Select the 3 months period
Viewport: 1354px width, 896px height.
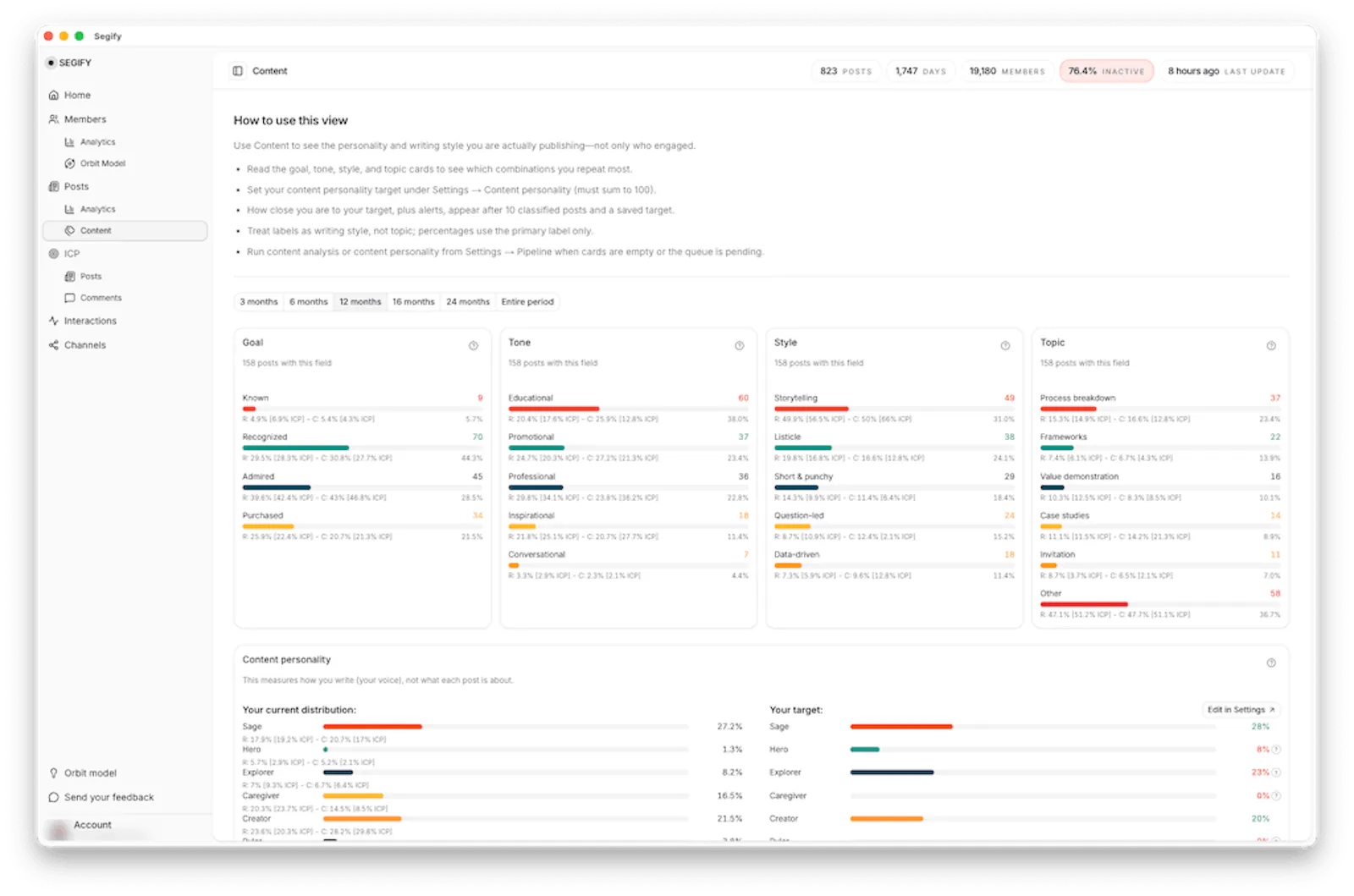pos(259,302)
